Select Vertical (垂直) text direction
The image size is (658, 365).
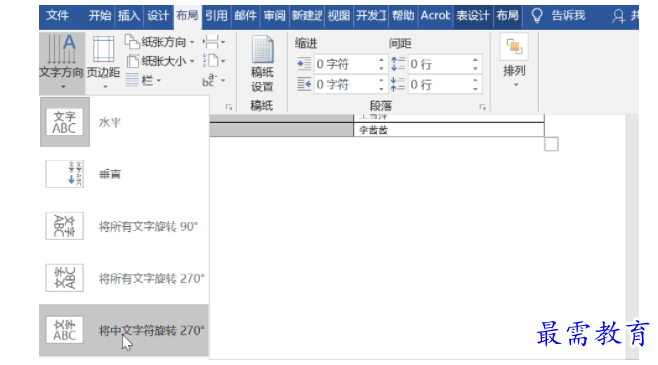[124, 174]
